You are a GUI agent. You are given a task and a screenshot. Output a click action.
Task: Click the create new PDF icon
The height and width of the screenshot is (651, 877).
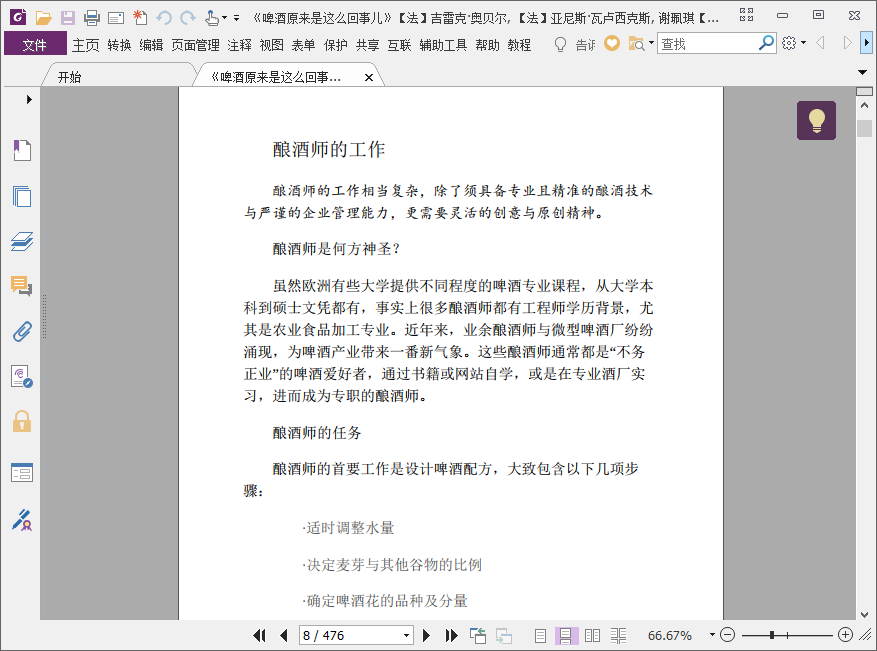140,18
